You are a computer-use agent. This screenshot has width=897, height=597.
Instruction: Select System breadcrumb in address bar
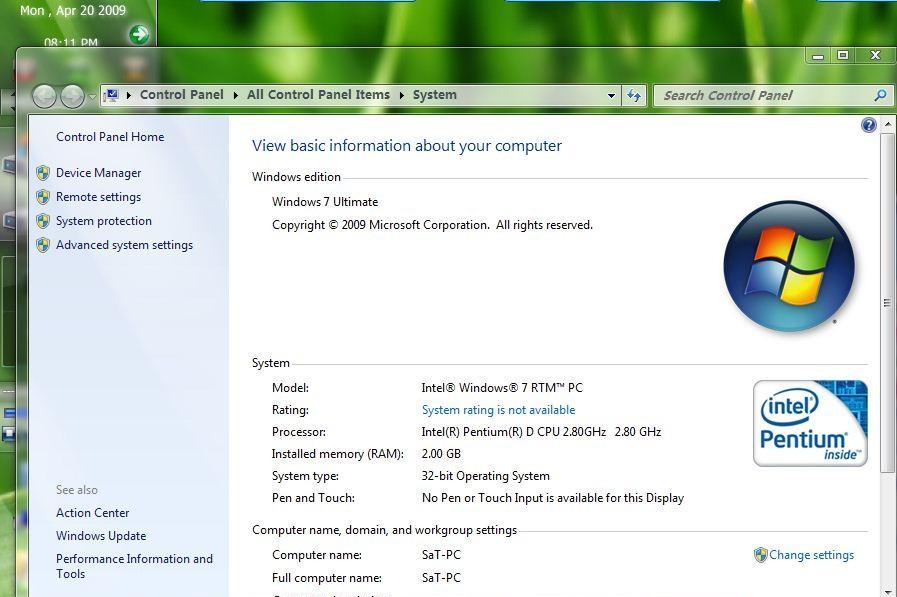tap(435, 95)
